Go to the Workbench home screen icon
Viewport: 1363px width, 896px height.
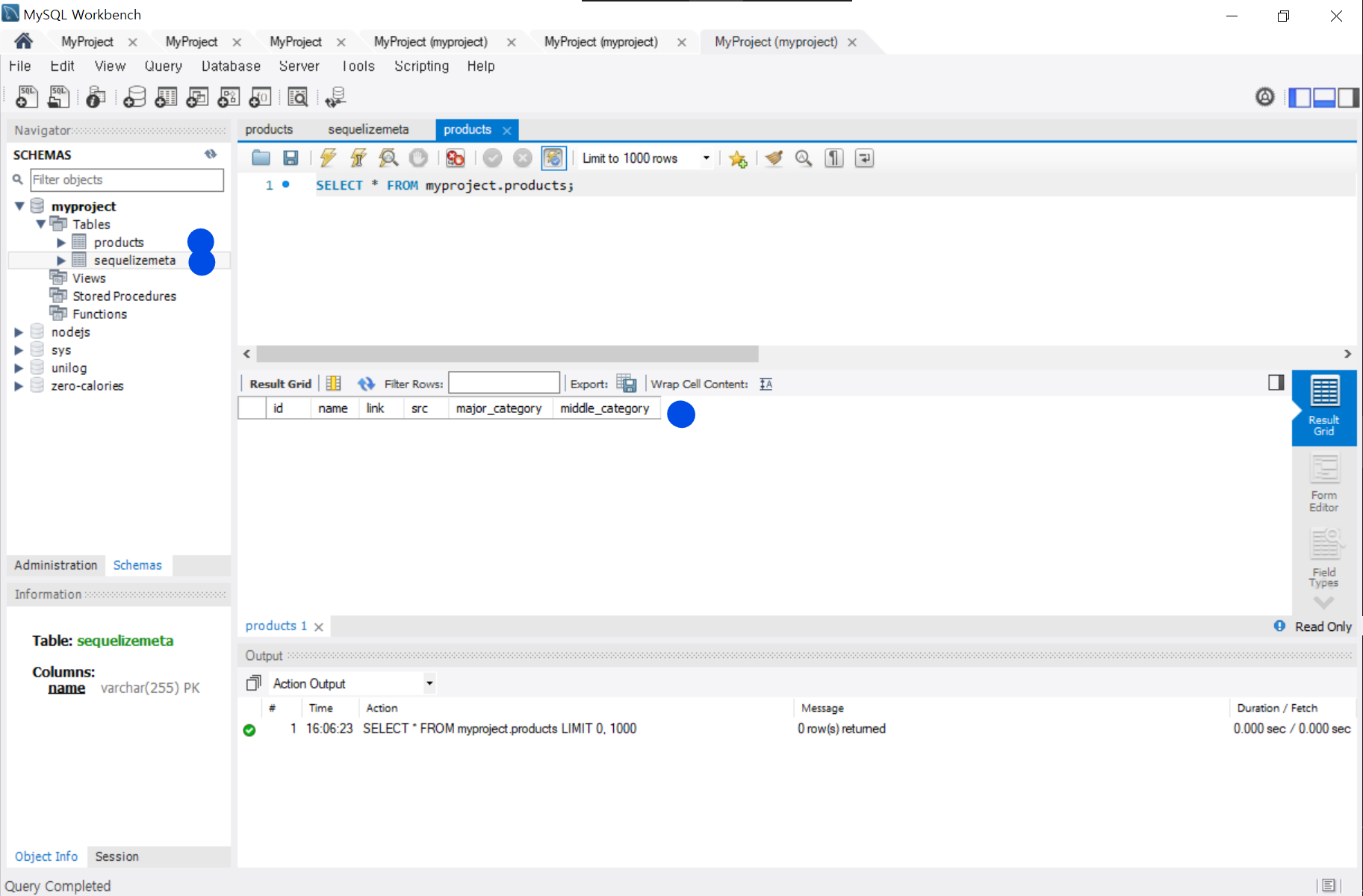point(23,41)
